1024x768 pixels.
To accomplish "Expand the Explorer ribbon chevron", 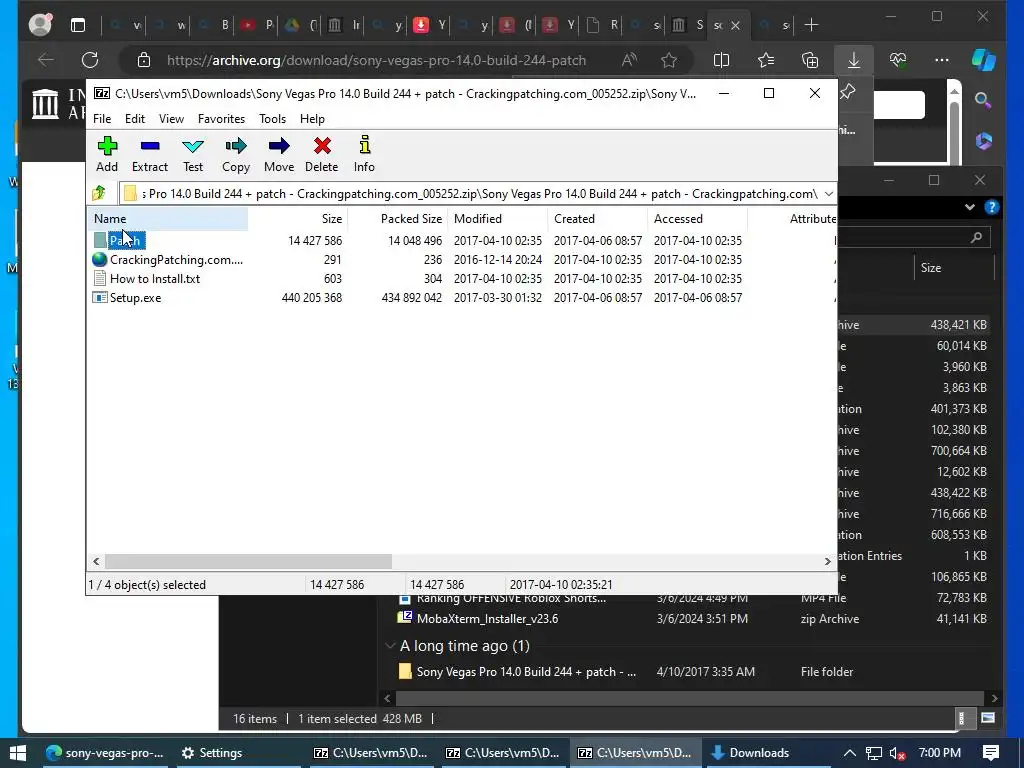I will [x=969, y=207].
